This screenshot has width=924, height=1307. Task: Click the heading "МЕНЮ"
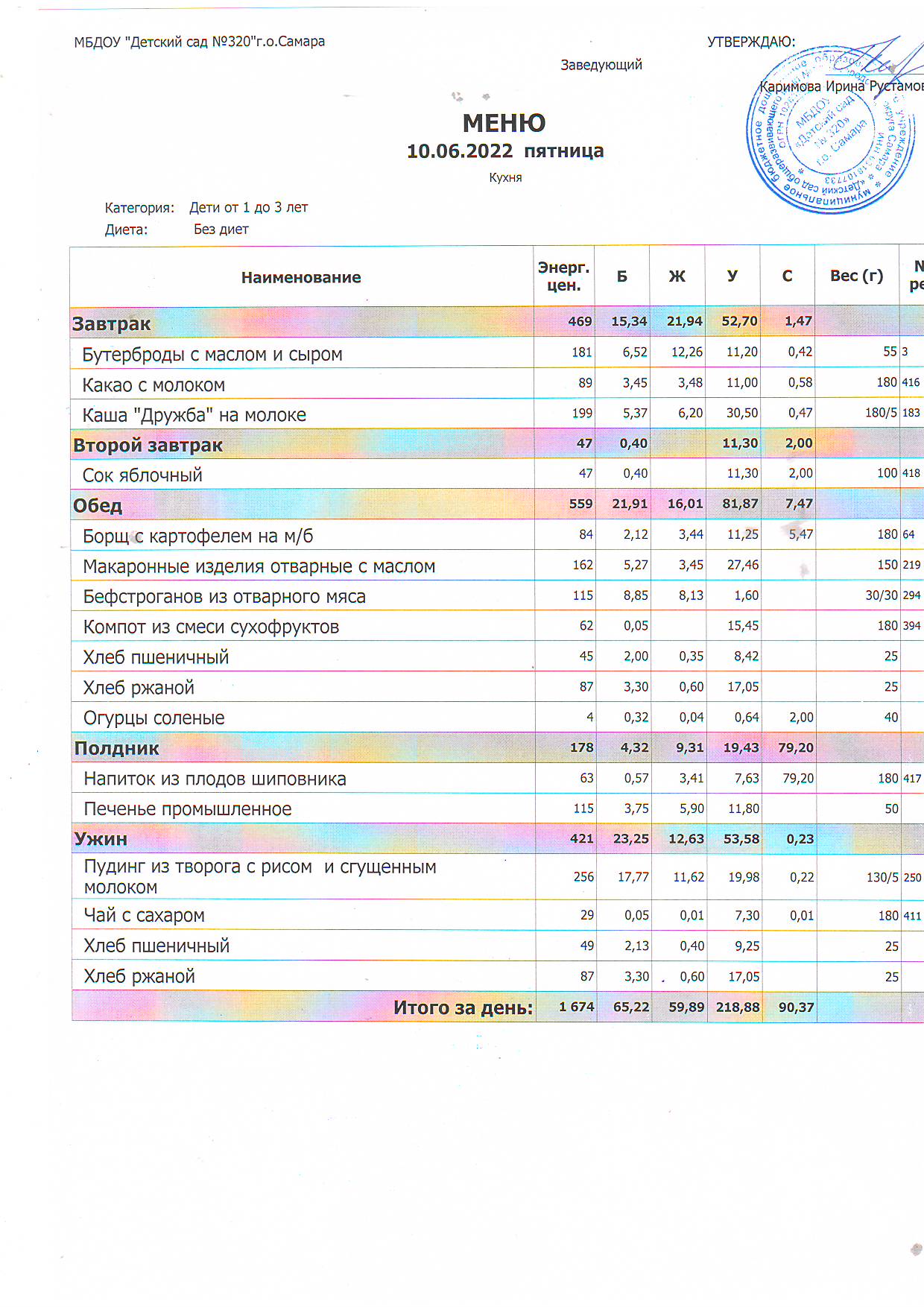tap(504, 123)
